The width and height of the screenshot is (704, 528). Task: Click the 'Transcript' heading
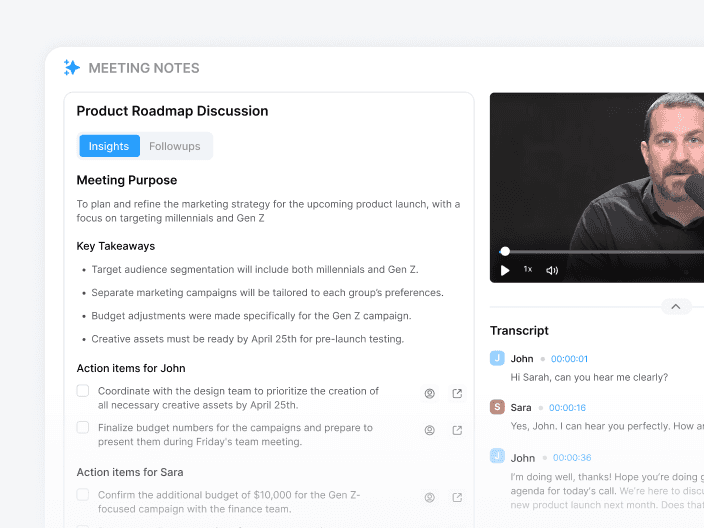click(519, 330)
